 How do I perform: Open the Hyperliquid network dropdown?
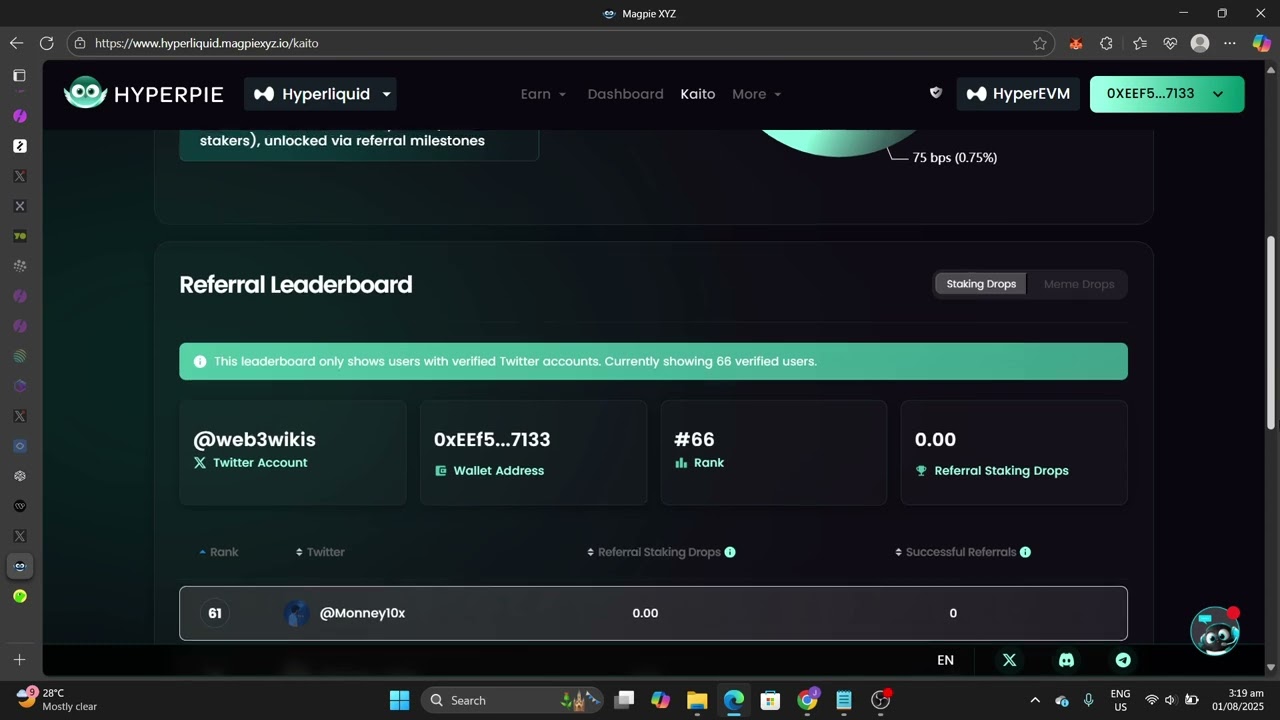coord(321,94)
